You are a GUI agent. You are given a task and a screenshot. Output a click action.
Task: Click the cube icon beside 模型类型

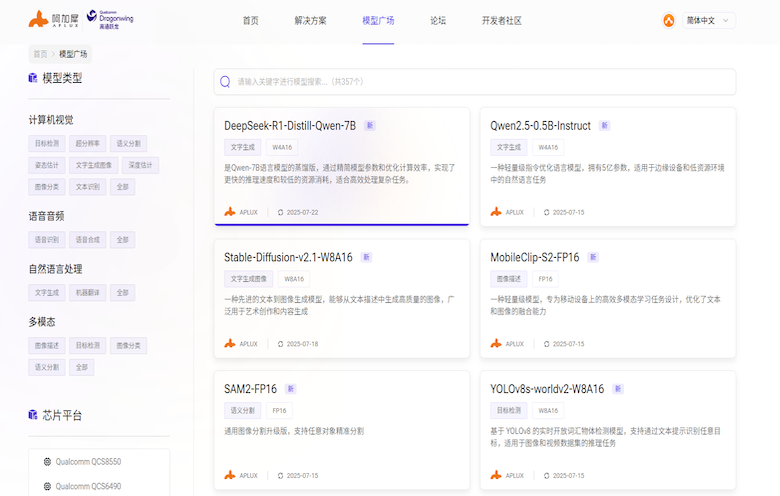[33, 78]
